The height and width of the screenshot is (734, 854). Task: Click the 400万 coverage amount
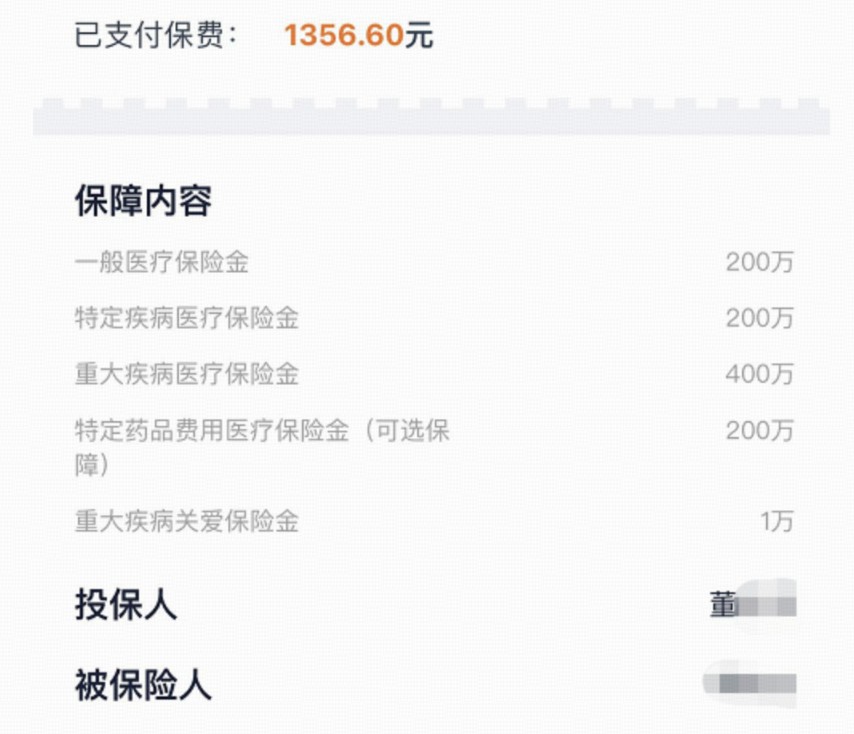pos(759,375)
